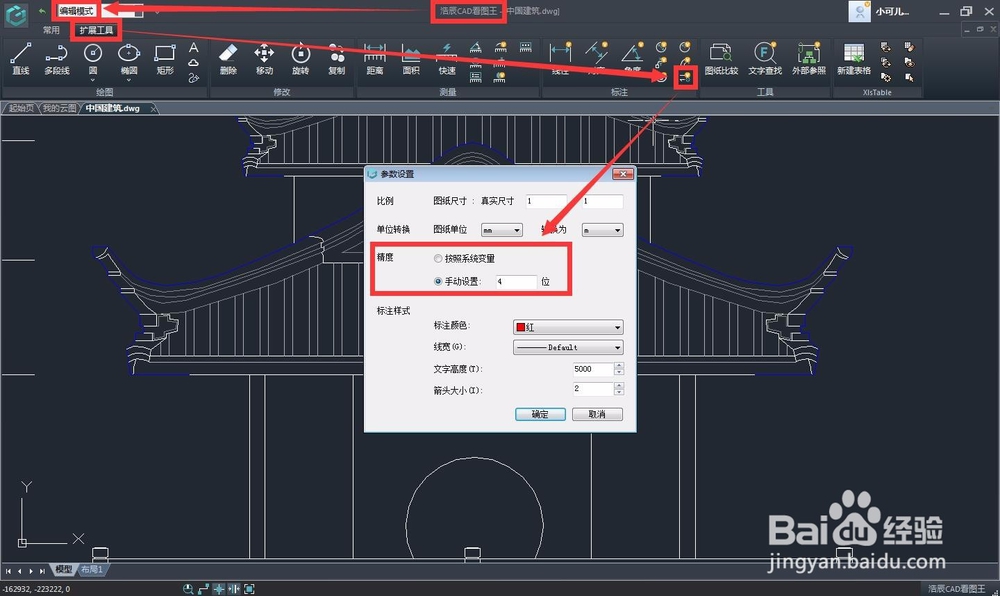Open the 编辑模式 mode dropdown
The height and width of the screenshot is (596, 1000).
100,11
